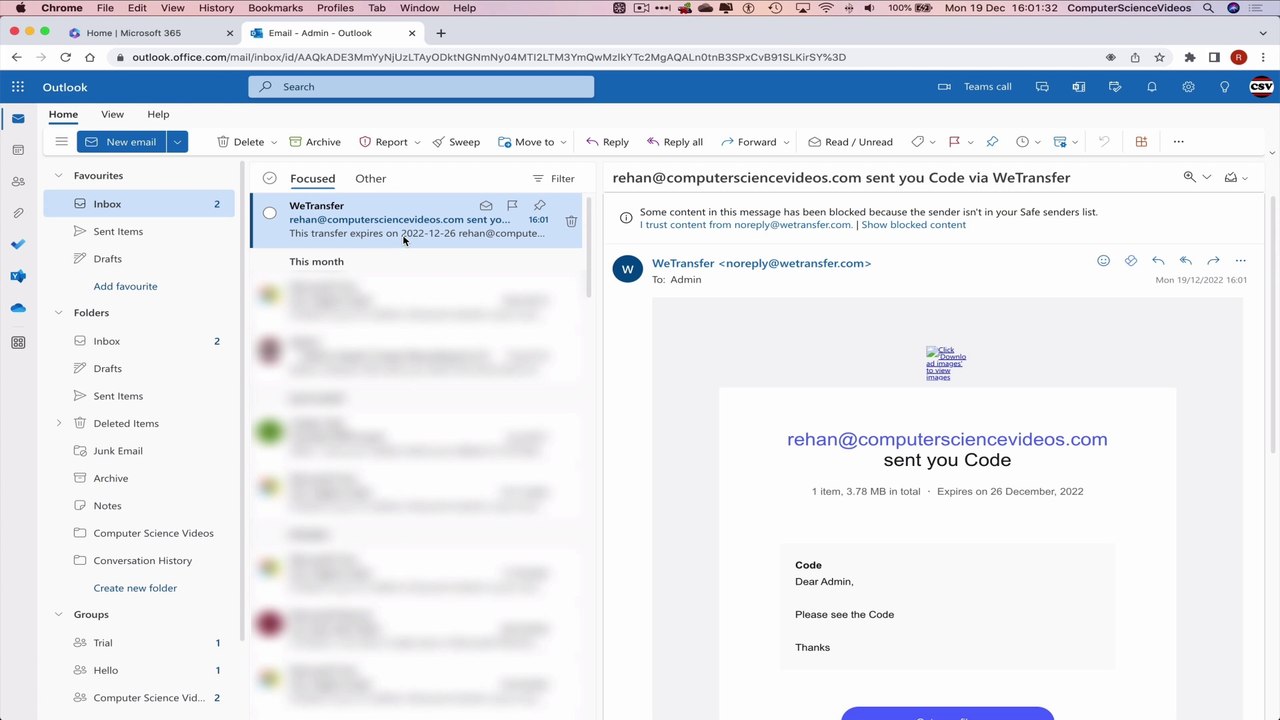
Task: Open the notifications bell in the header
Action: [x=1151, y=87]
